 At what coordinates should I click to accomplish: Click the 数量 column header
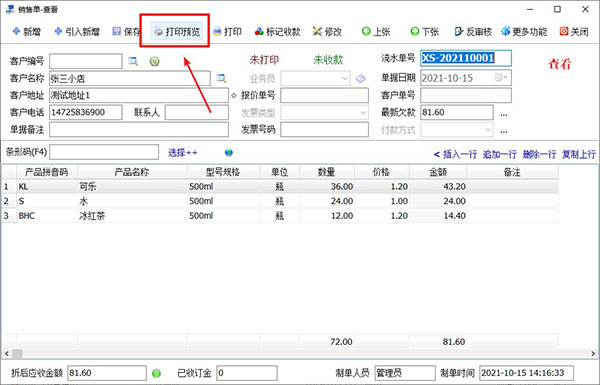click(327, 172)
